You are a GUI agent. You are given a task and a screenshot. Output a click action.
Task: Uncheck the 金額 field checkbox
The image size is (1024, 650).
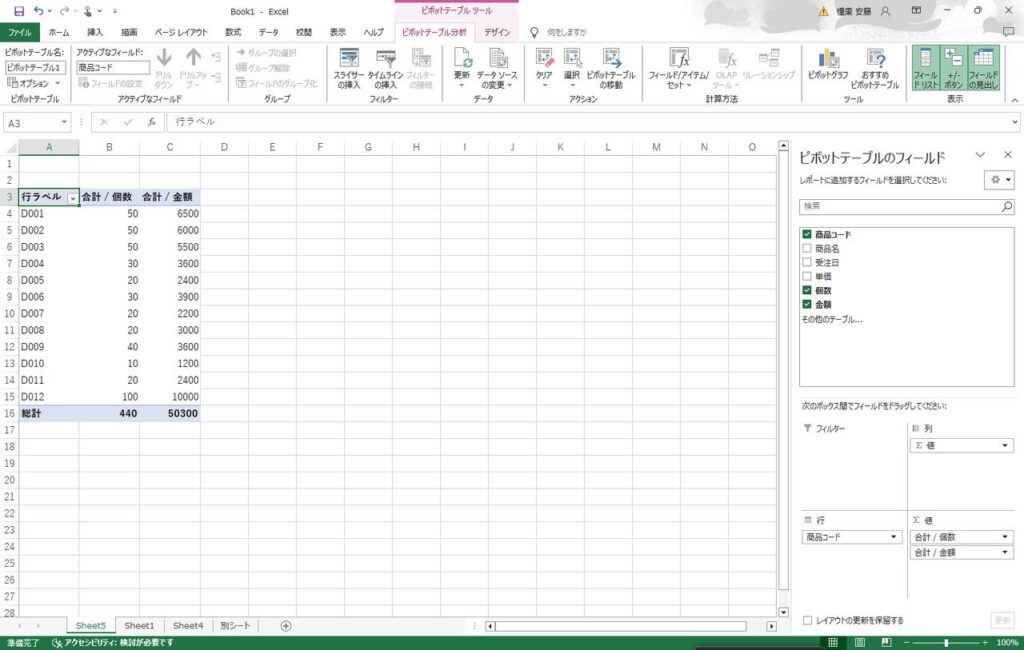tap(807, 304)
